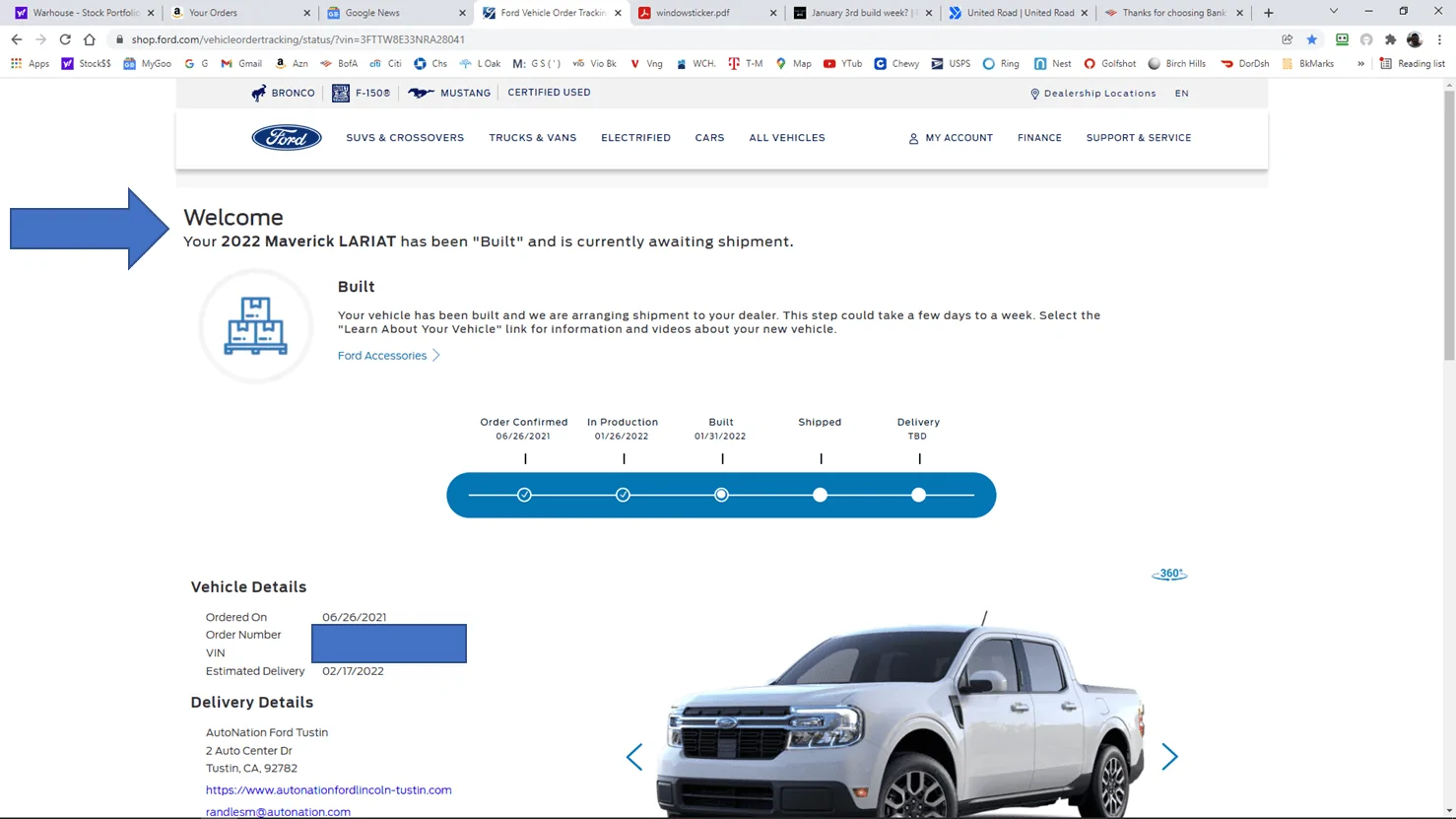Open the My Account menu

951,138
